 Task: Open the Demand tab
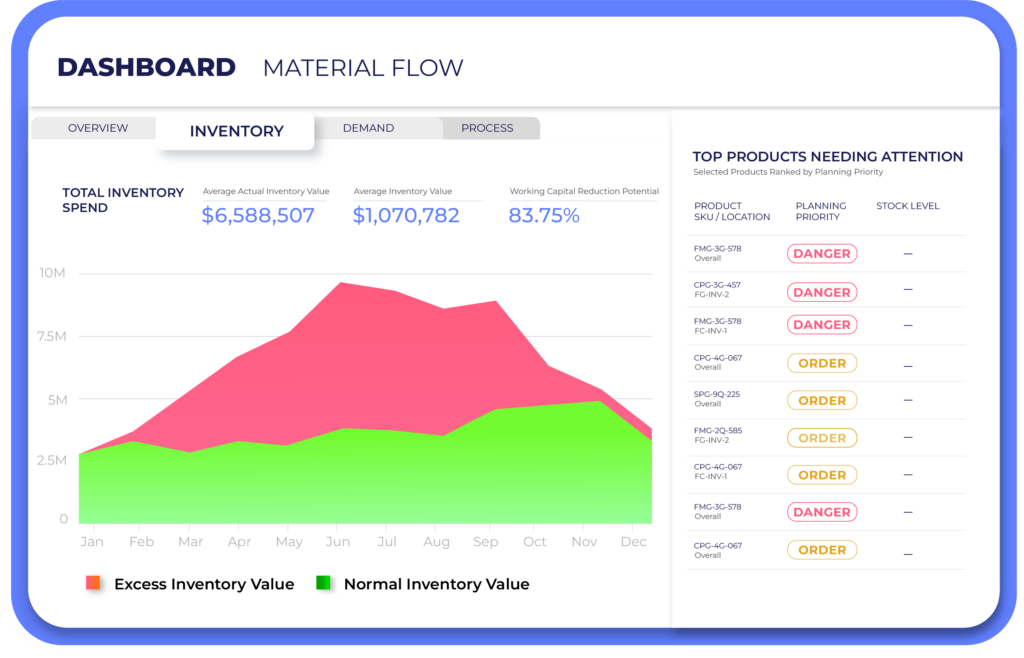coord(368,128)
